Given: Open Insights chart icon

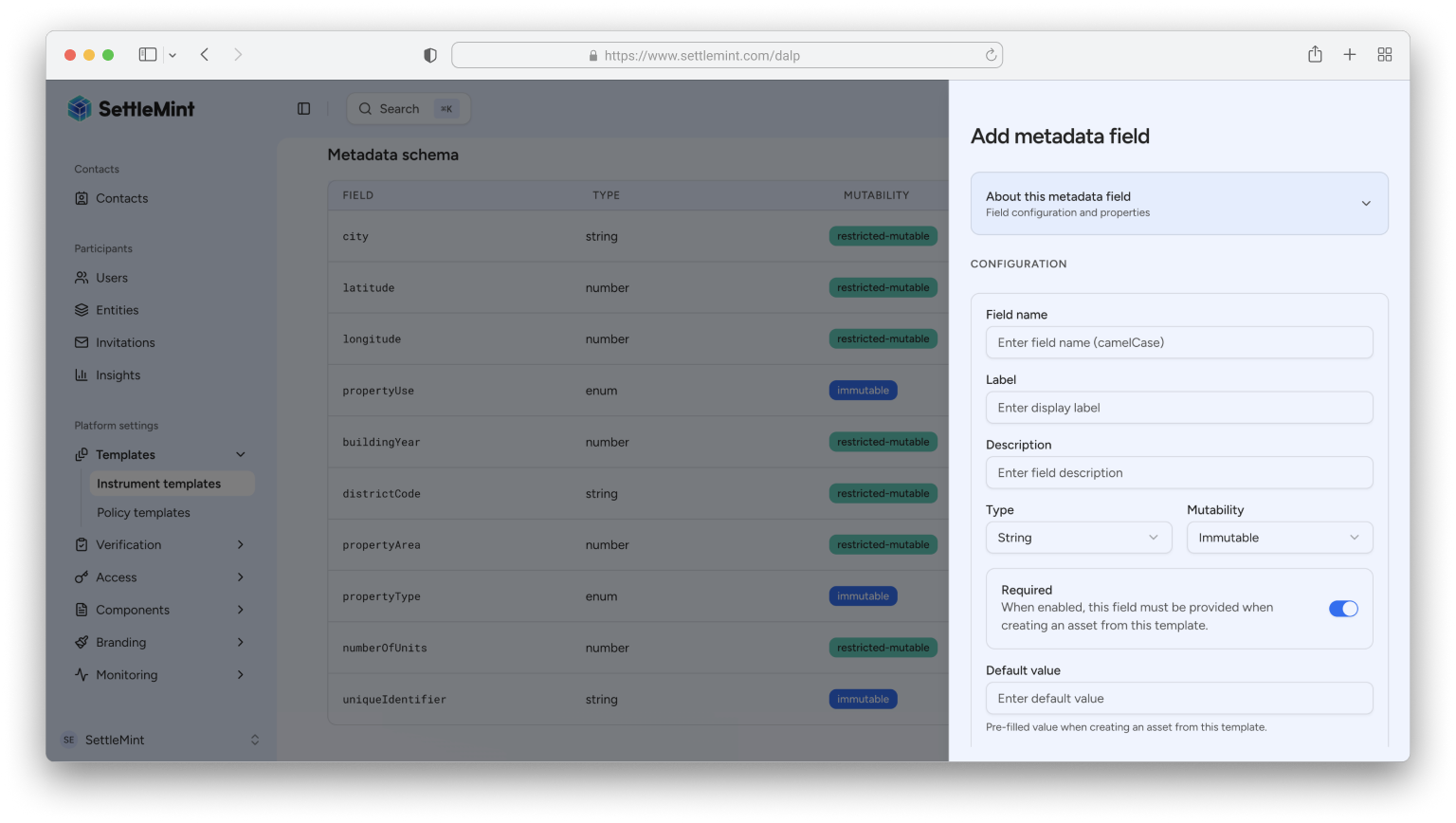Looking at the screenshot, I should click(82, 375).
